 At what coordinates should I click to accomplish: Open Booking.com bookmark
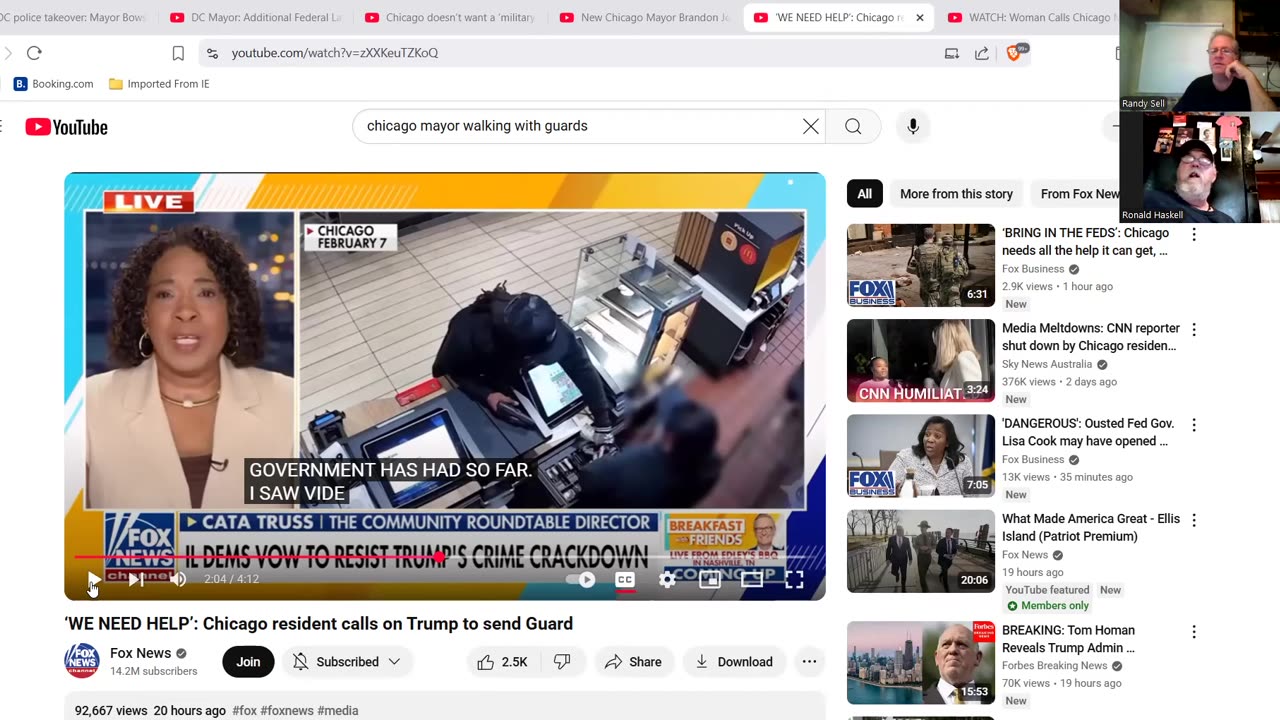[x=53, y=84]
